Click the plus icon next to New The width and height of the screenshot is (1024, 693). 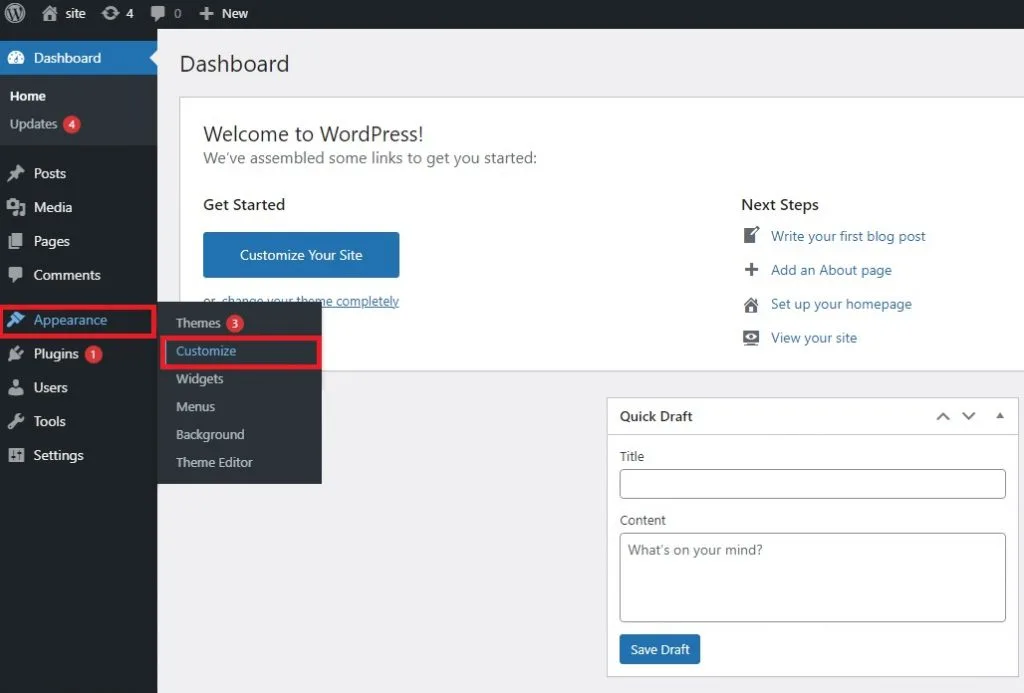point(206,13)
